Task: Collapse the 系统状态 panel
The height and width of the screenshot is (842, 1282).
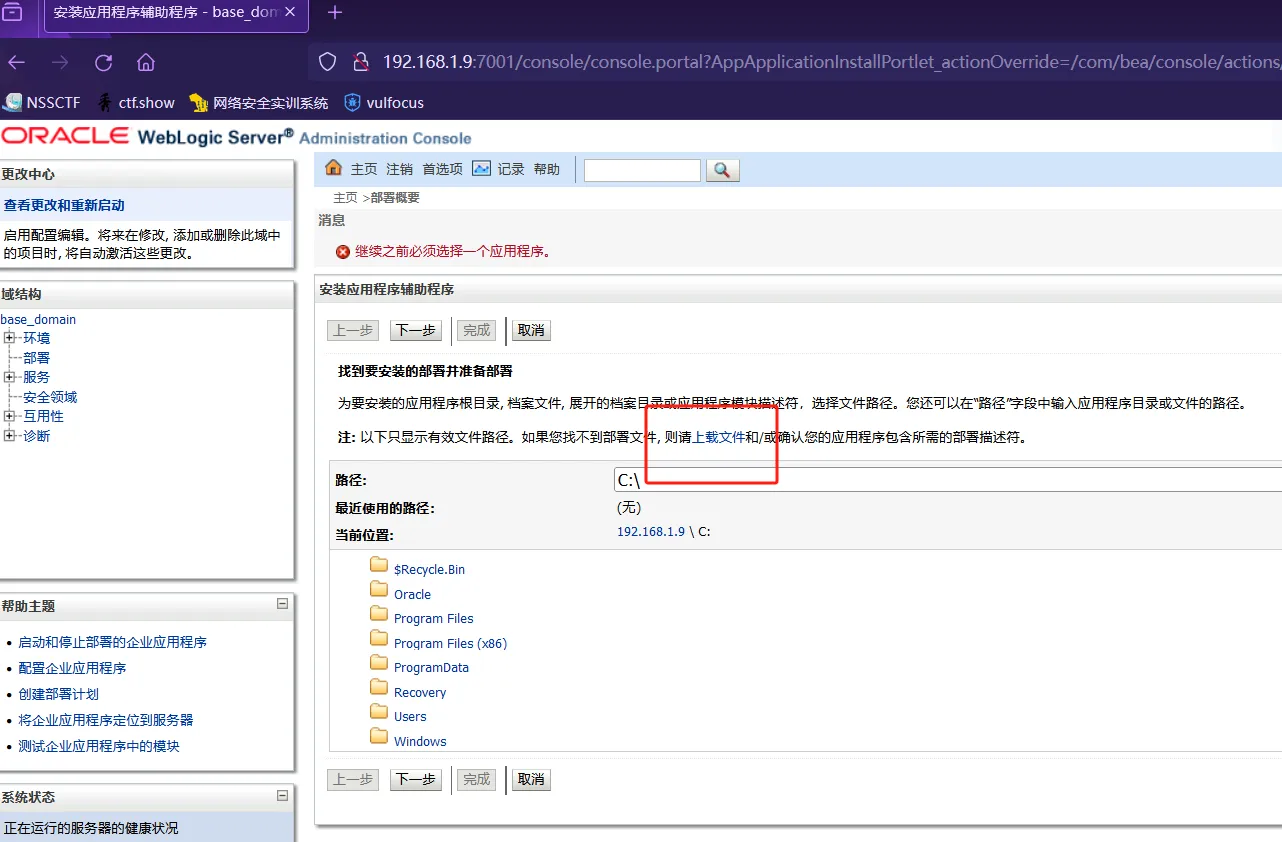Action: (x=282, y=795)
